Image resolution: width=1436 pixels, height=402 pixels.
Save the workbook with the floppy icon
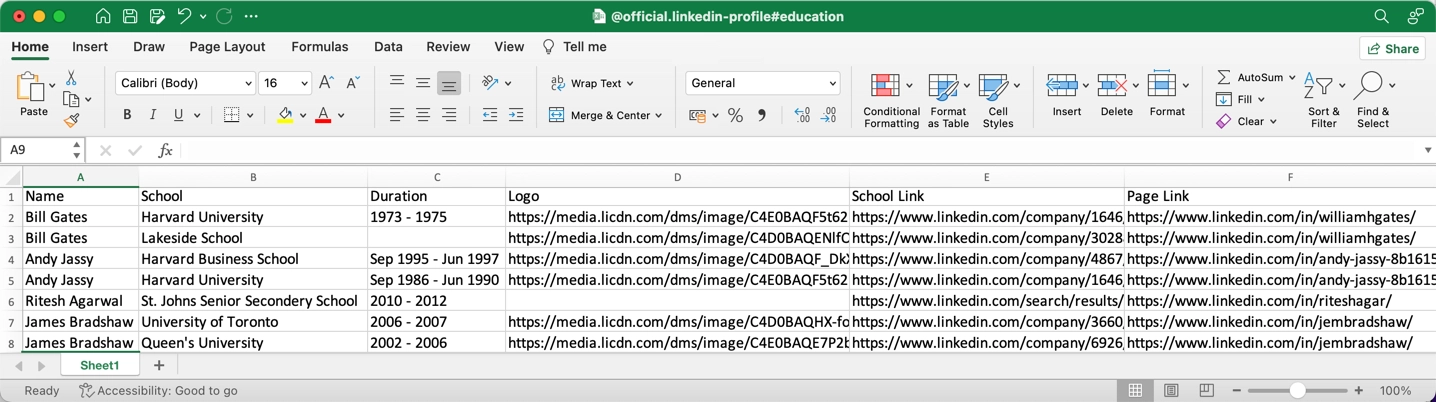130,16
